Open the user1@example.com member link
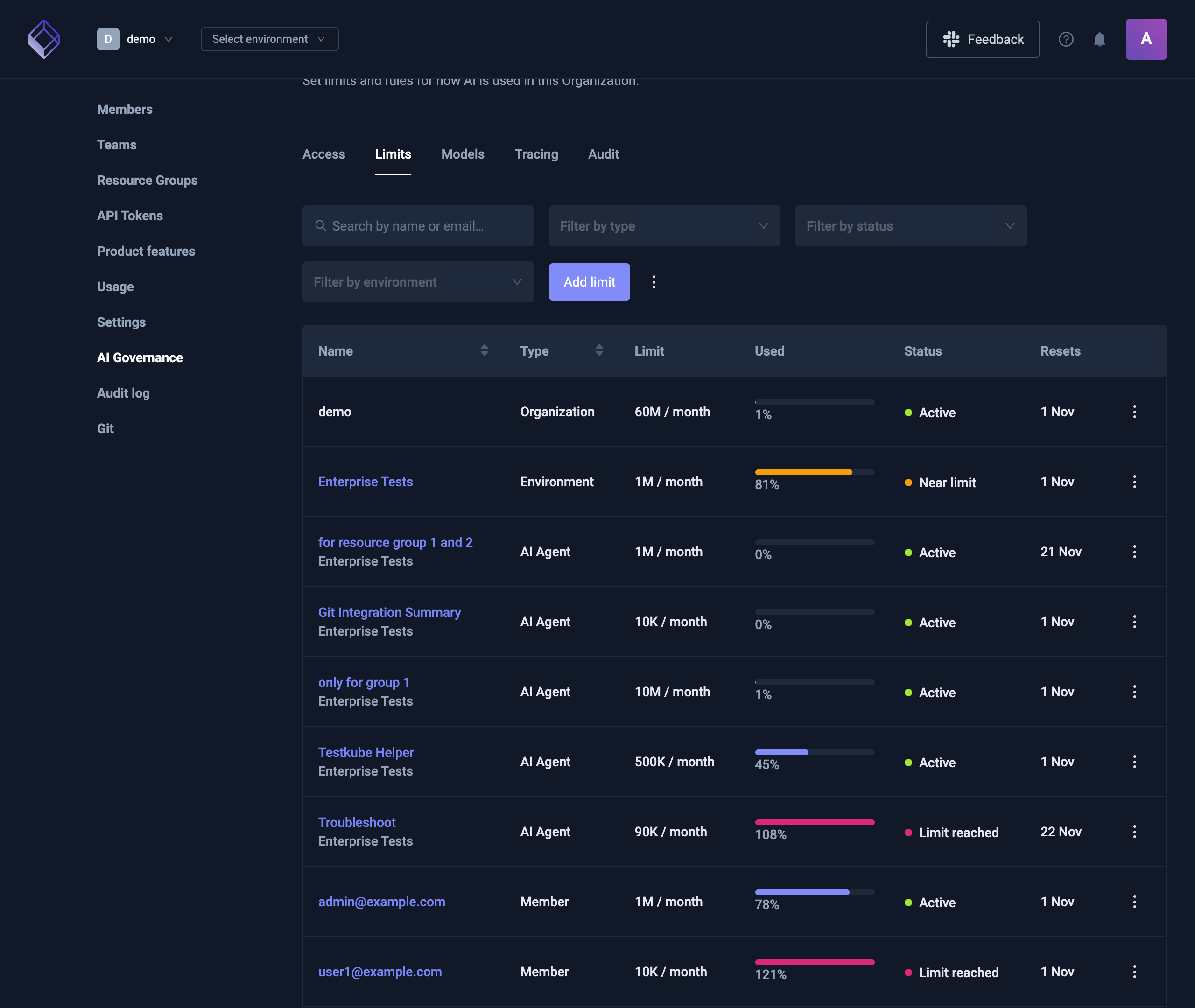 click(380, 972)
